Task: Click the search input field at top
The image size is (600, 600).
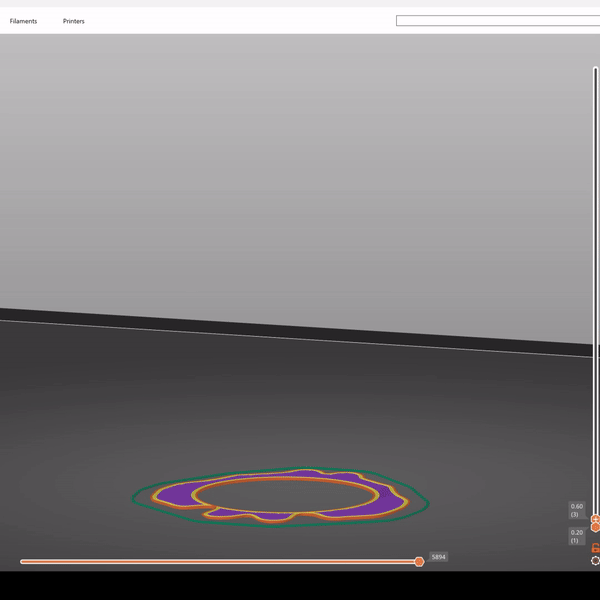Action: pos(498,21)
